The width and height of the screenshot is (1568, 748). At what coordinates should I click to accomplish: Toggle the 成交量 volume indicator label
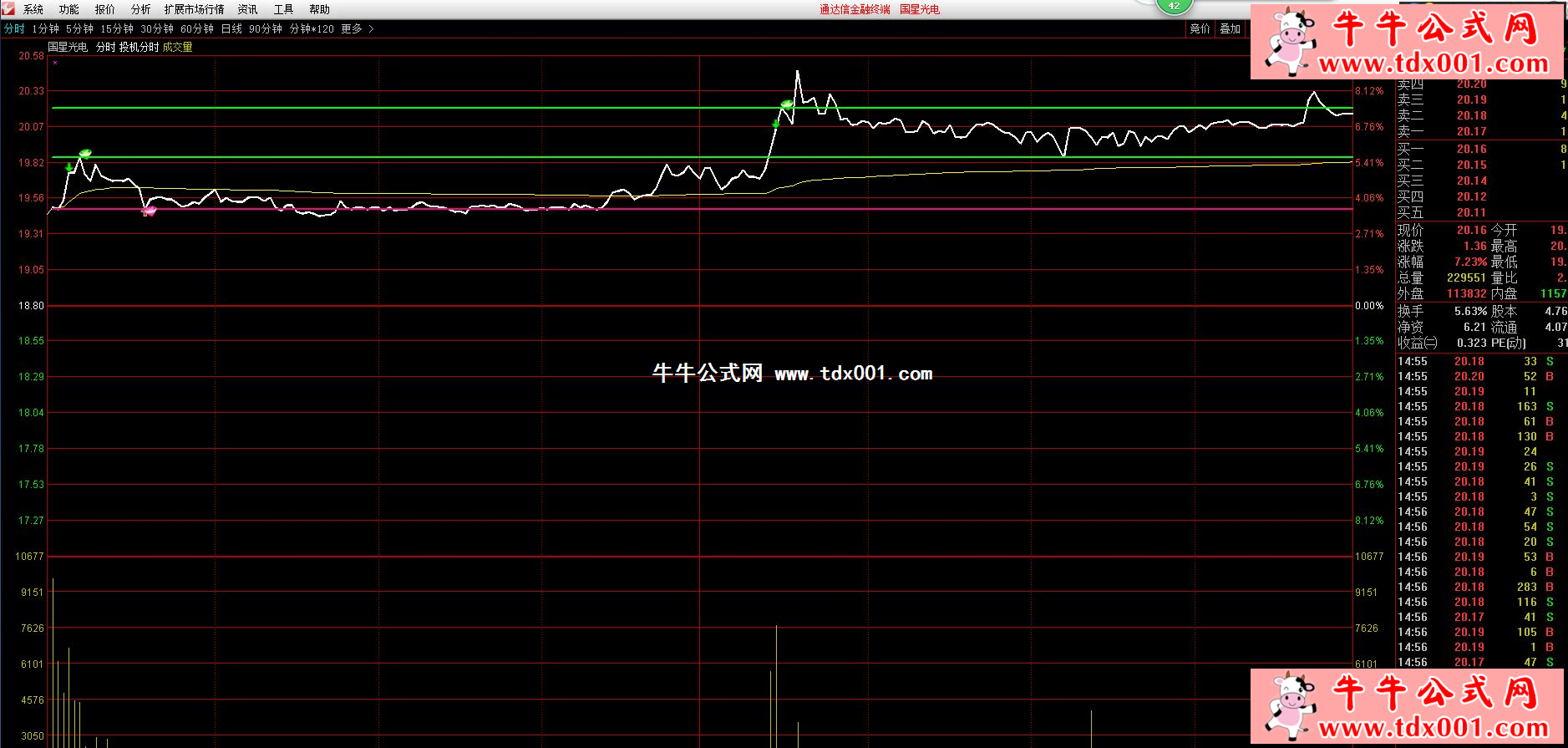pyautogui.click(x=177, y=47)
